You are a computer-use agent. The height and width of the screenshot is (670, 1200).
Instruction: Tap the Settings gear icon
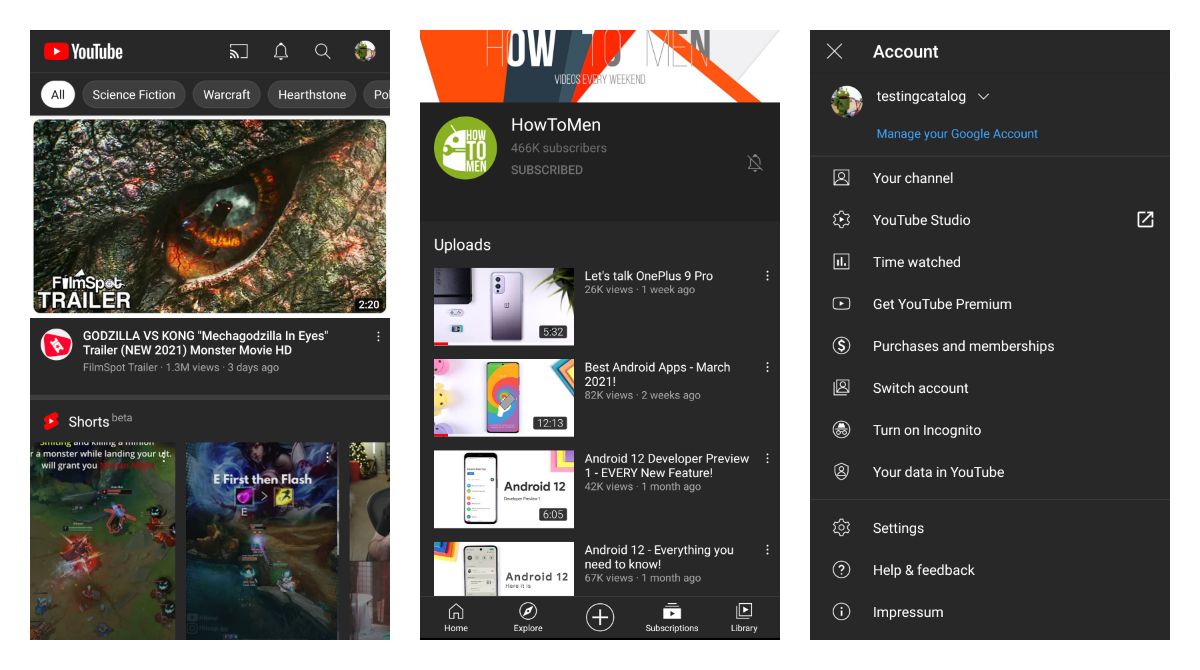pos(842,528)
